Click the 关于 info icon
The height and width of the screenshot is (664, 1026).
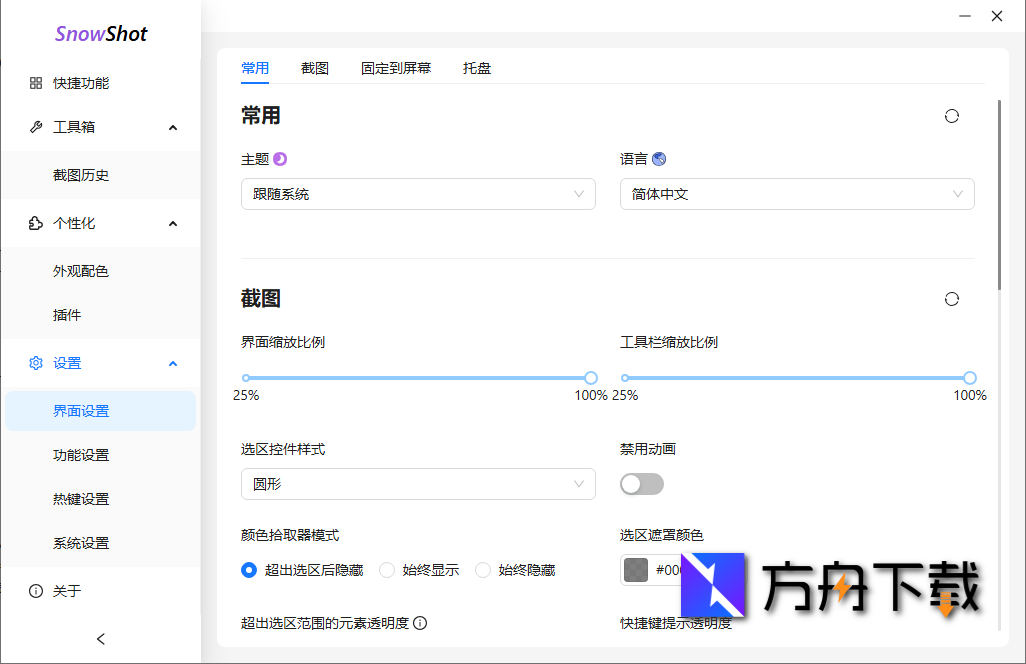coord(36,591)
